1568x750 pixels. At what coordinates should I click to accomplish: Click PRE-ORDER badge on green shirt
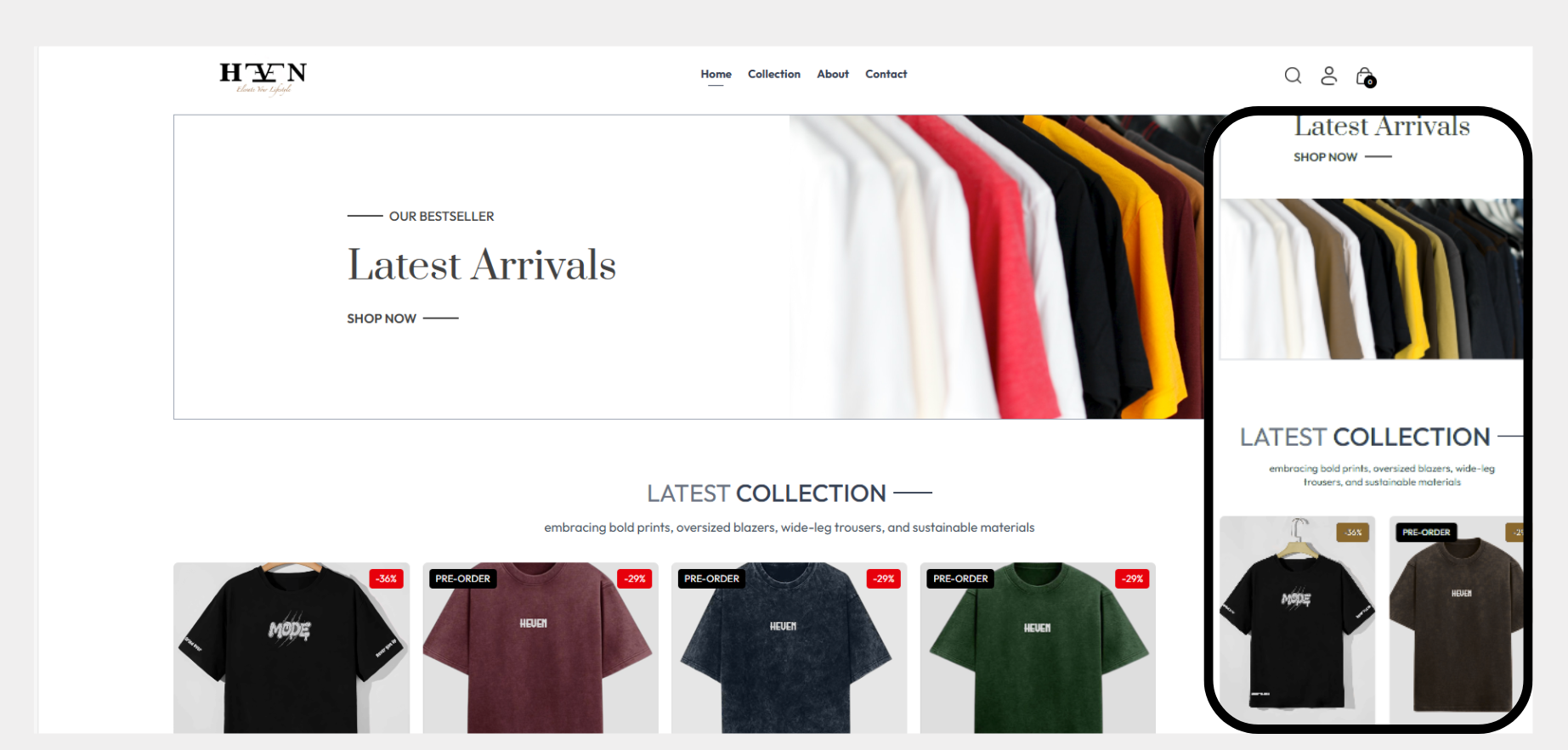(960, 578)
